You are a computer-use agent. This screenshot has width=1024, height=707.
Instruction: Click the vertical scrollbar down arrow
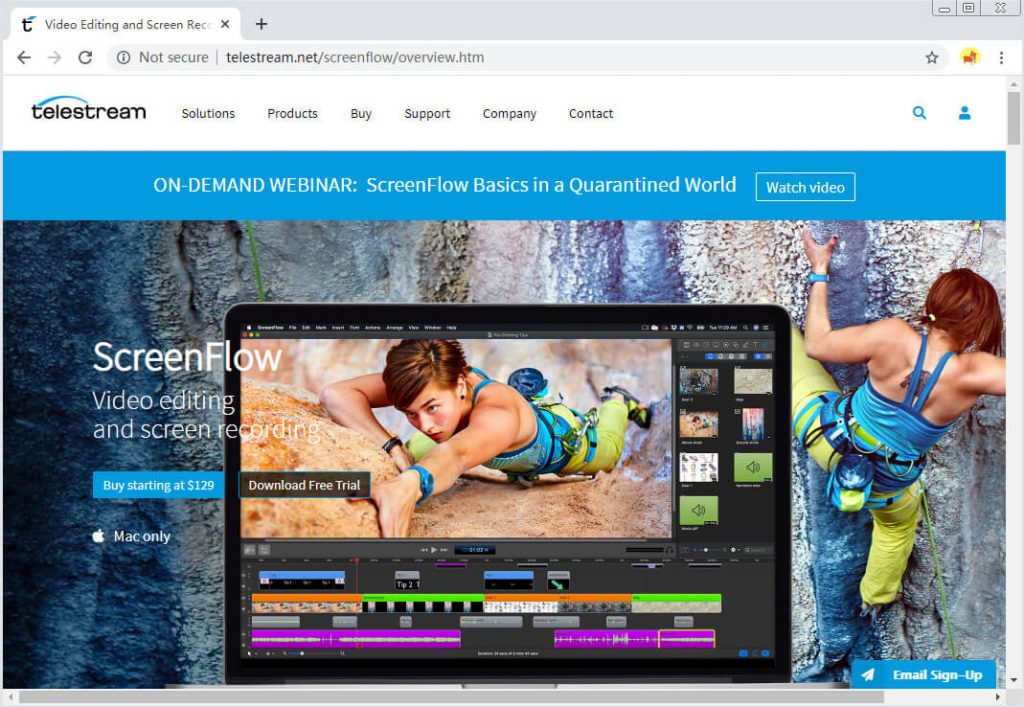1014,680
